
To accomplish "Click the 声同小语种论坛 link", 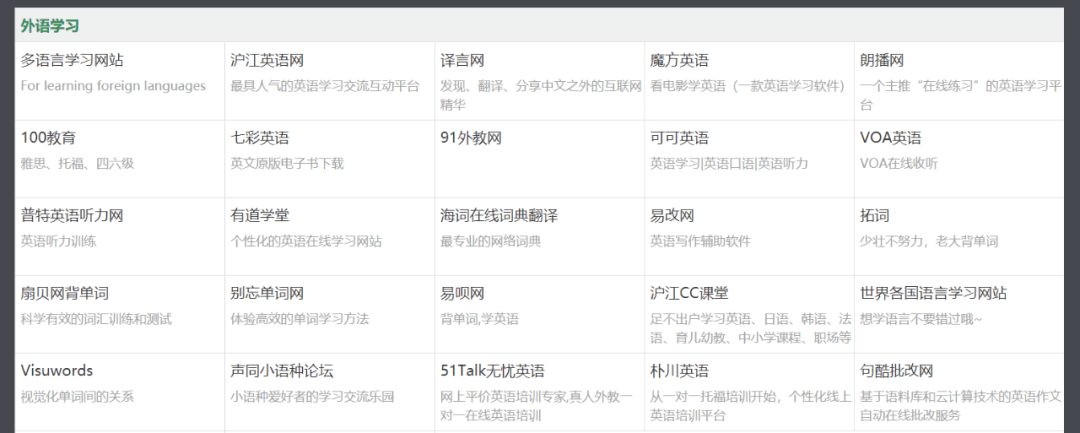I will tap(282, 371).
